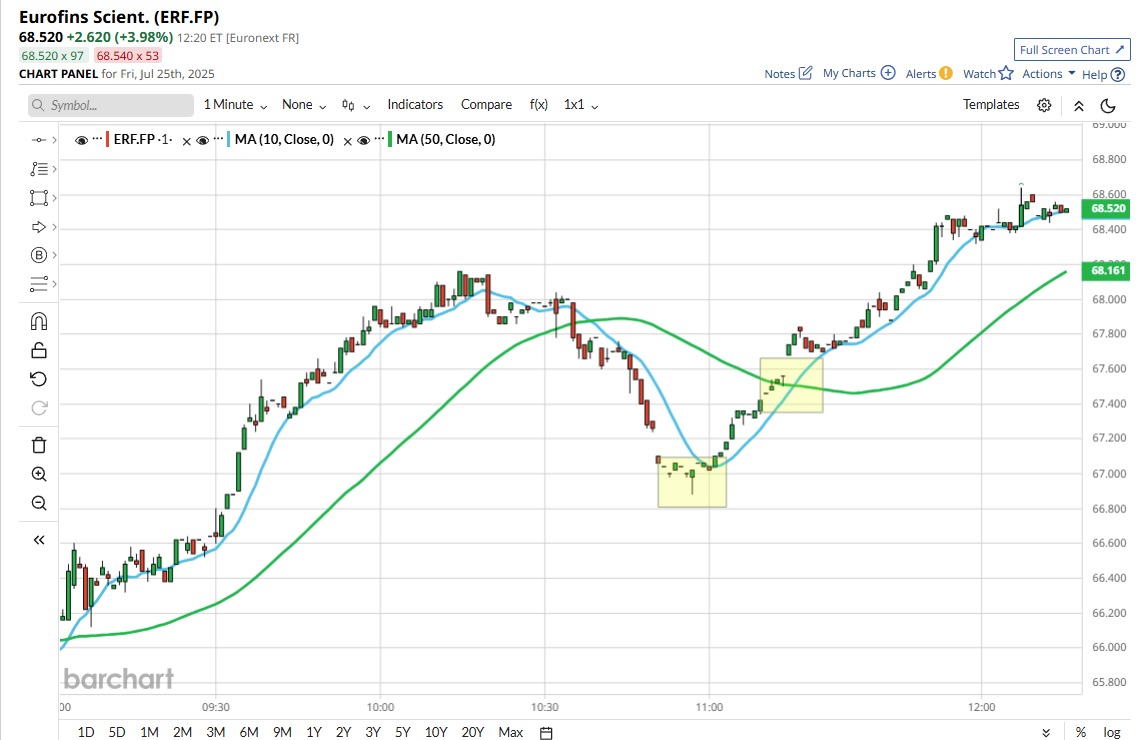
Task: Open the three-dot menu for ERF.FP
Action: click(97, 139)
